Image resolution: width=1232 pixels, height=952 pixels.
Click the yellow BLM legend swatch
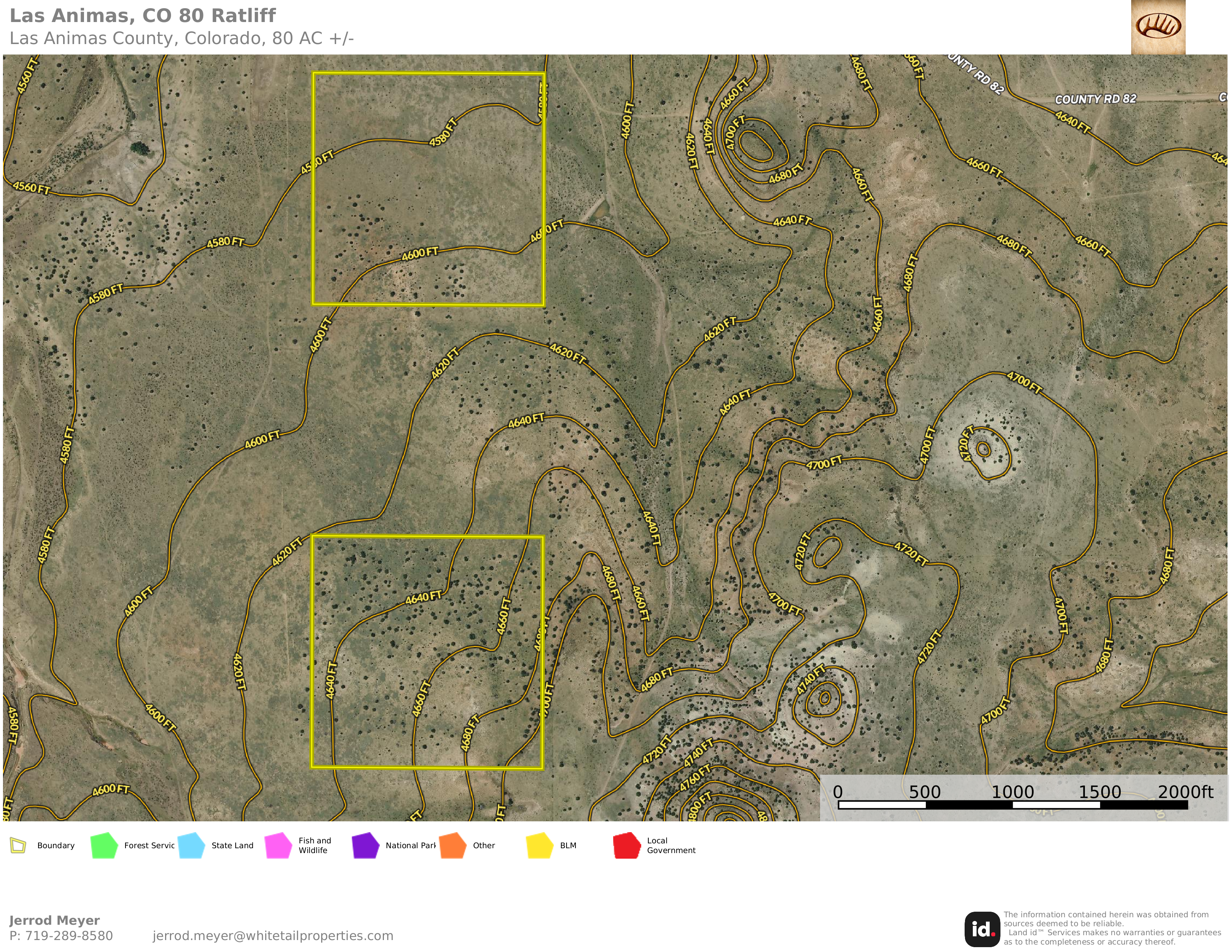point(540,845)
